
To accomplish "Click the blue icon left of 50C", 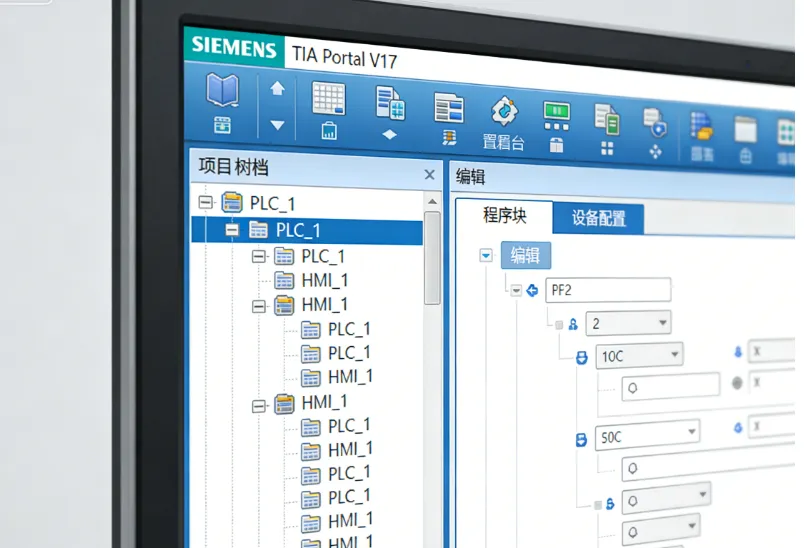I will tap(581, 440).
